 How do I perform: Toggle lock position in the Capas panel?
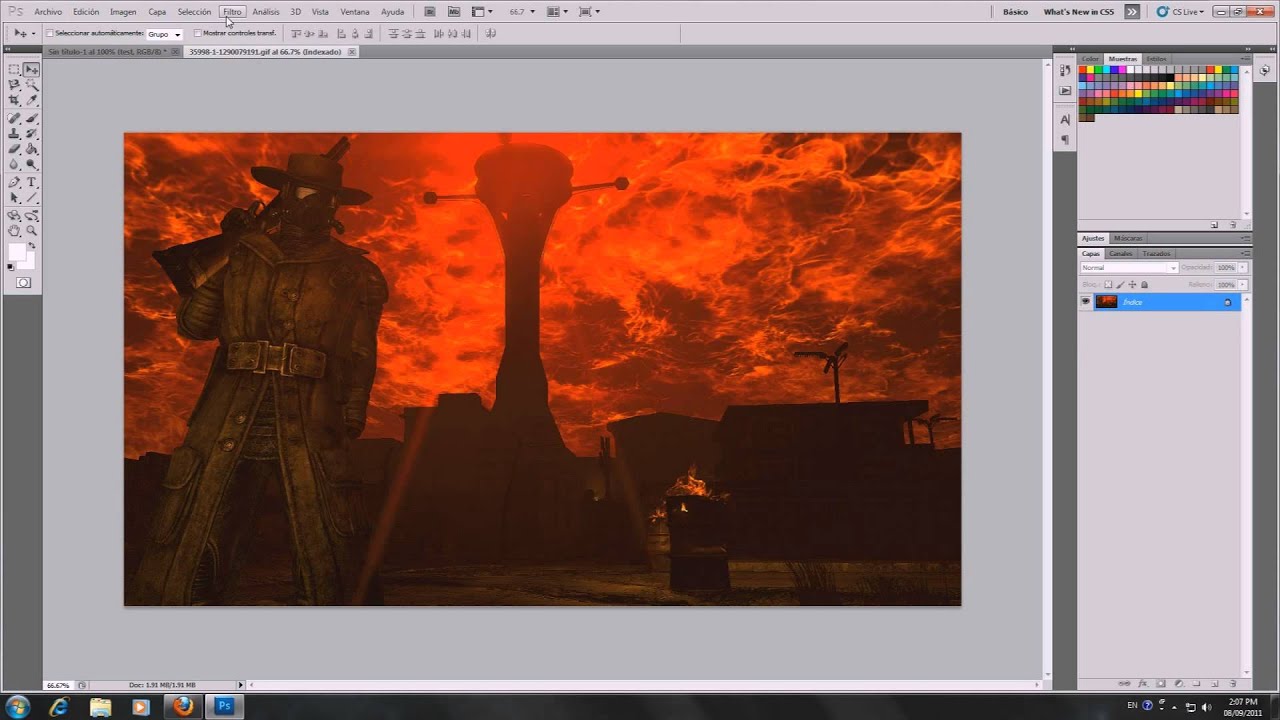coord(1132,285)
